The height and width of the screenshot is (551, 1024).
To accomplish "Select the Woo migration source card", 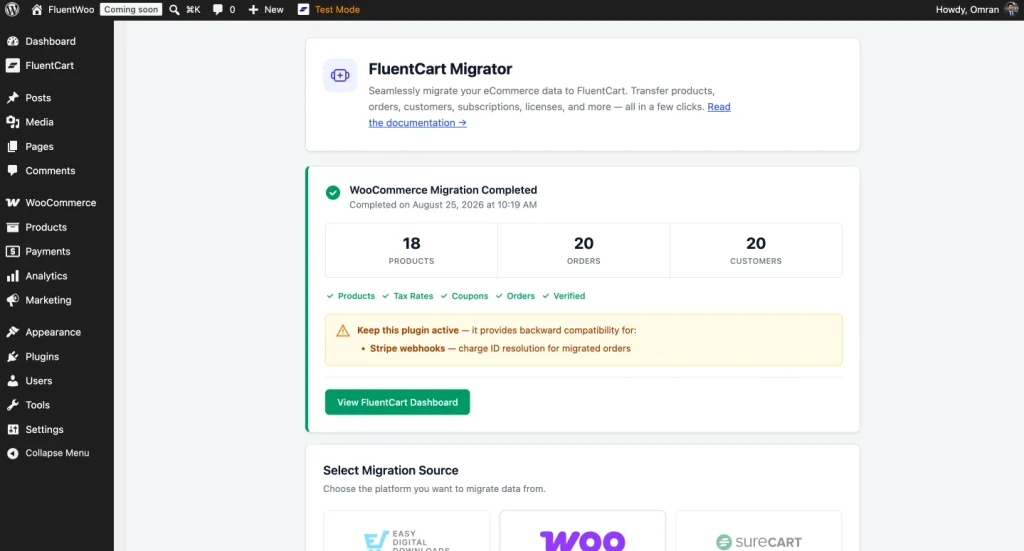I will 583,531.
